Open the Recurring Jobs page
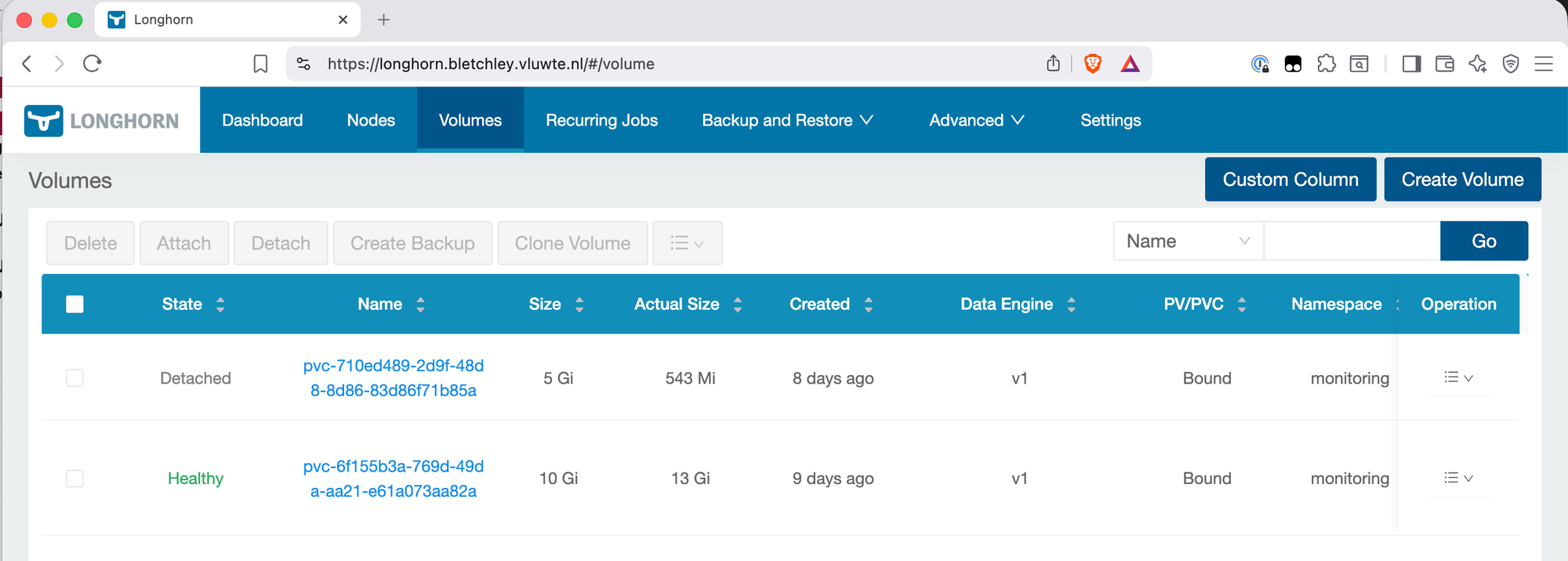The width and height of the screenshot is (1568, 561). 601,120
